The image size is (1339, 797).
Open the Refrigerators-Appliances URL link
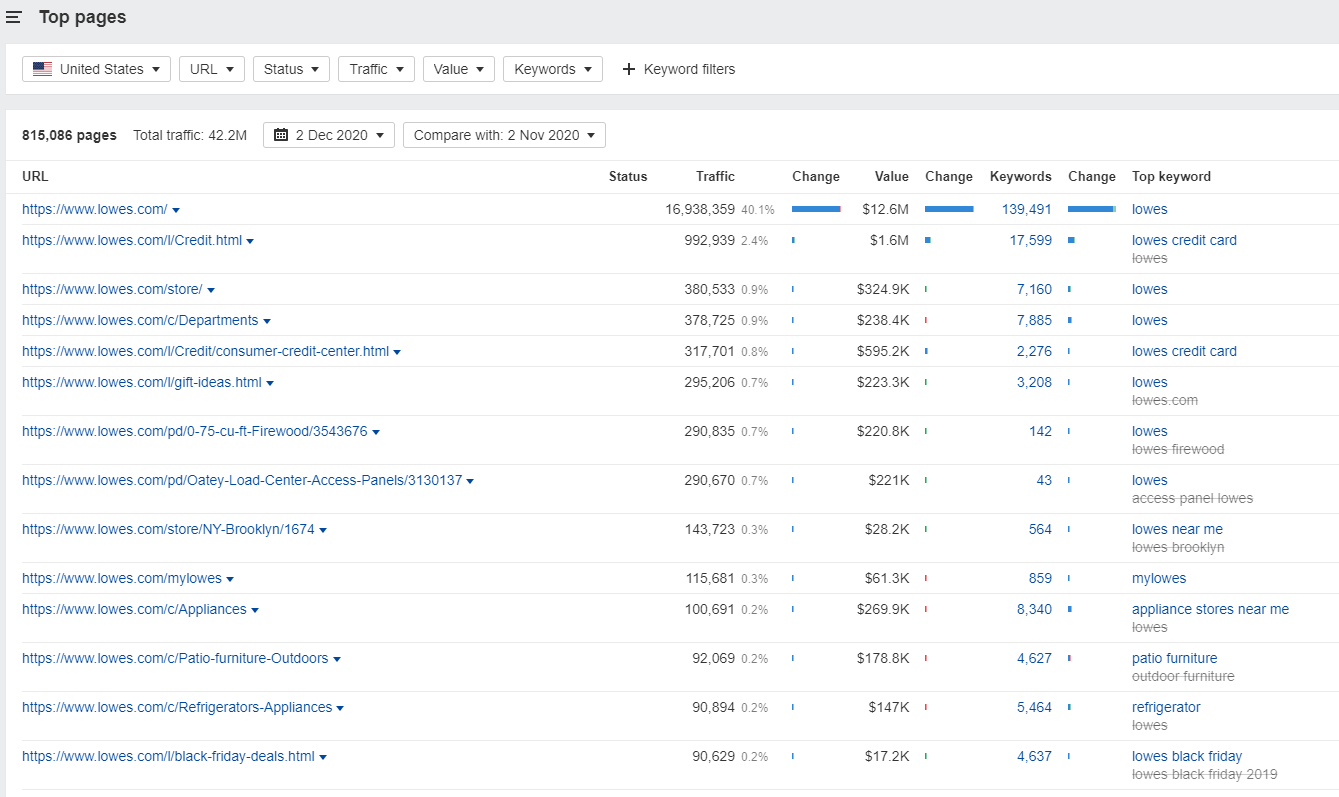coord(177,707)
